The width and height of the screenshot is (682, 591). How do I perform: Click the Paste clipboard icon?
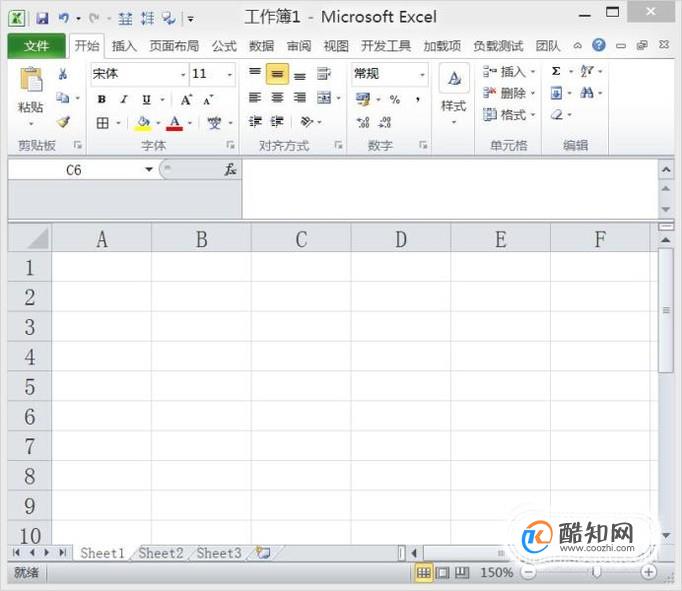[31, 79]
